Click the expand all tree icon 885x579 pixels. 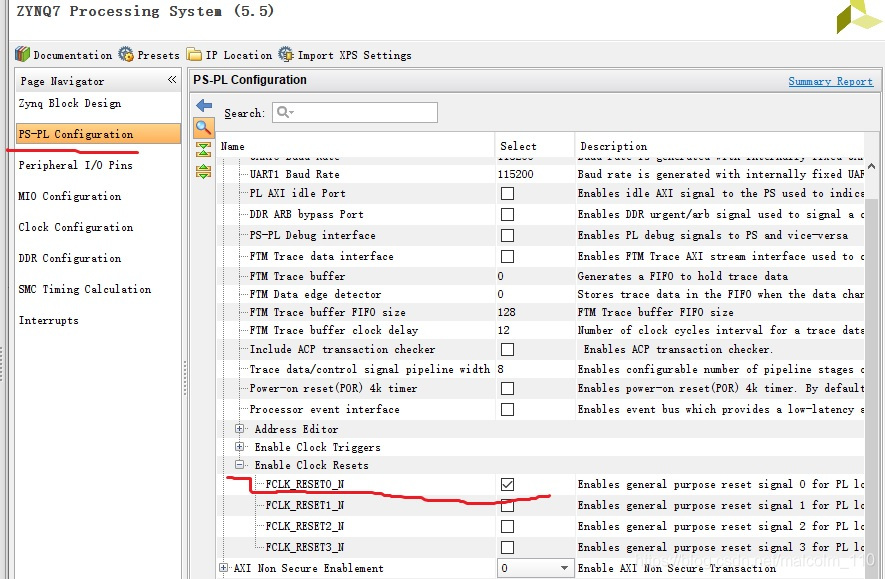[203, 171]
